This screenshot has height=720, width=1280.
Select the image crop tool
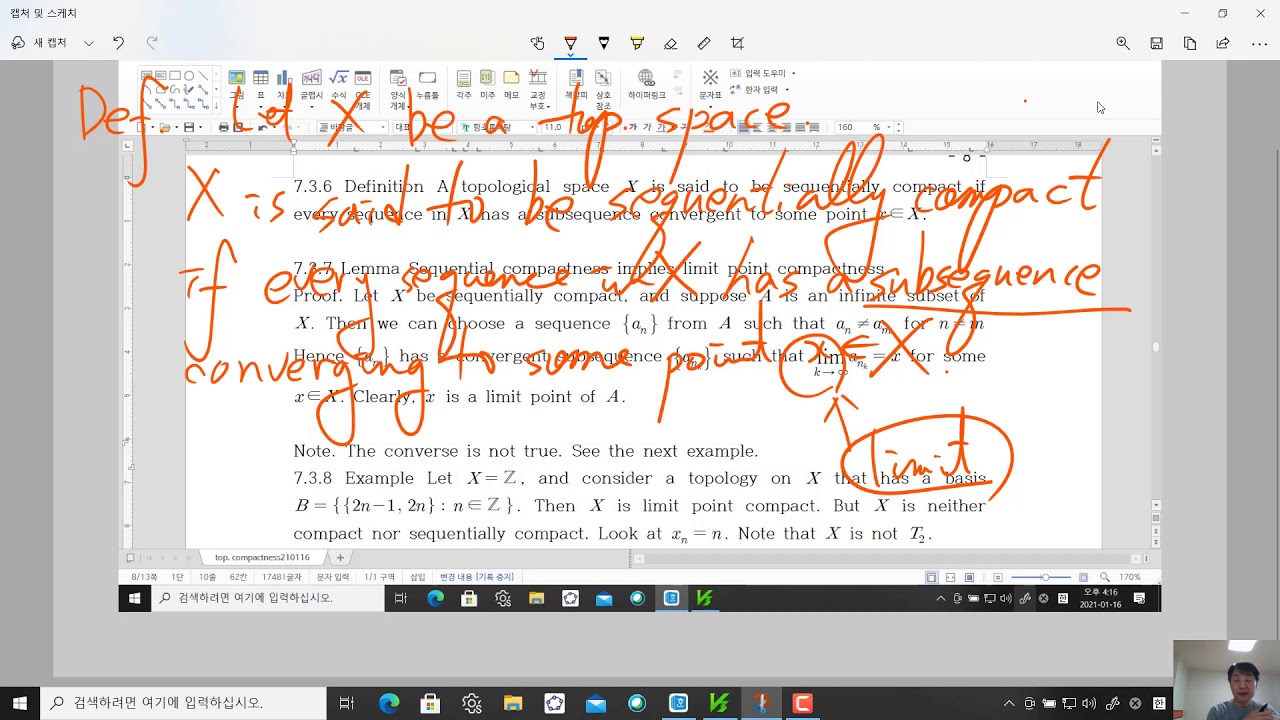coord(737,43)
